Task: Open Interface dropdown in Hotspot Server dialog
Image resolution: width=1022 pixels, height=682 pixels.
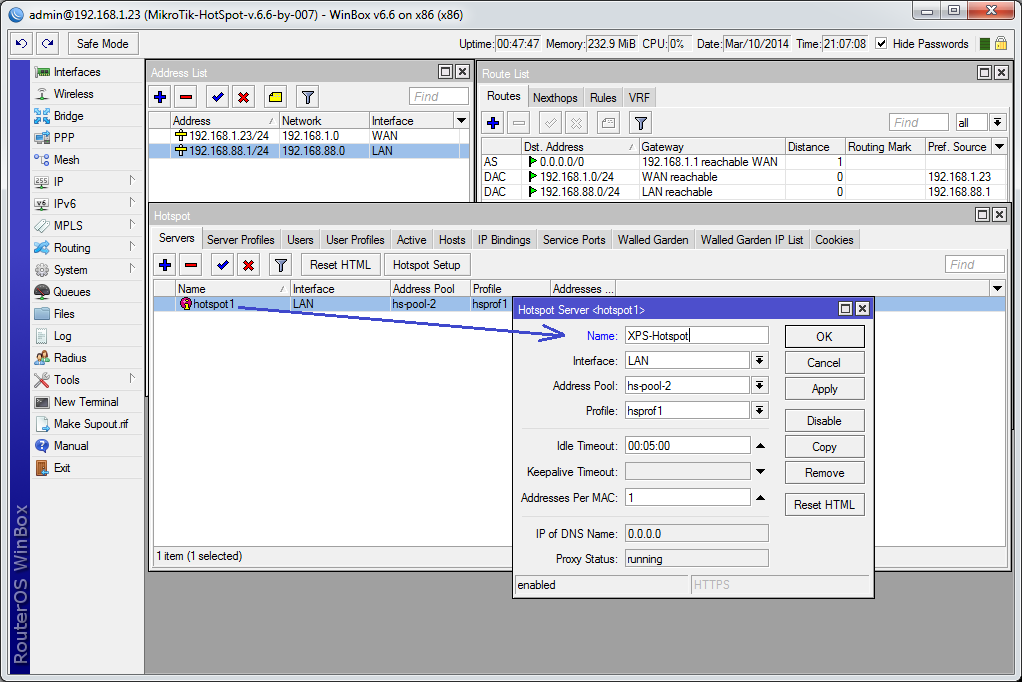Action: 759,361
